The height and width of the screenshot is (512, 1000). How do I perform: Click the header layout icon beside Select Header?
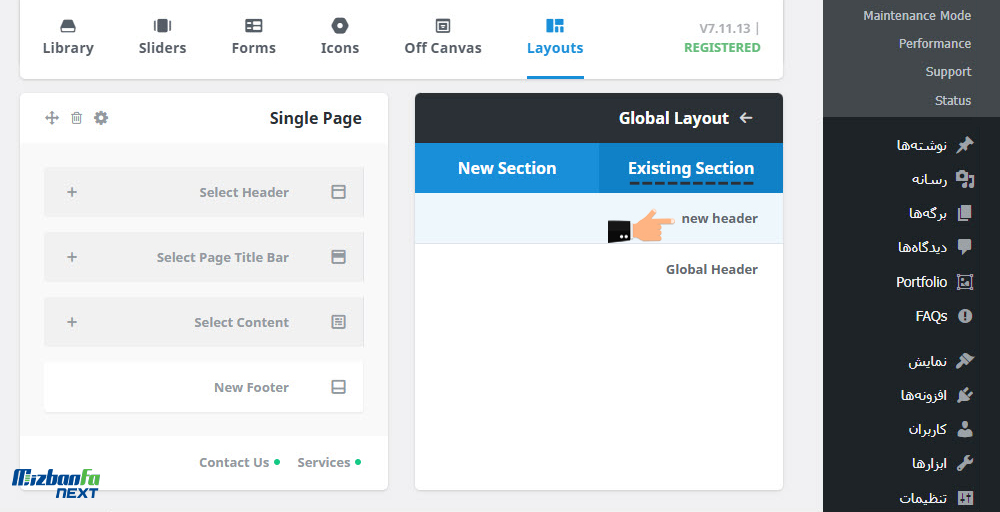pos(339,192)
